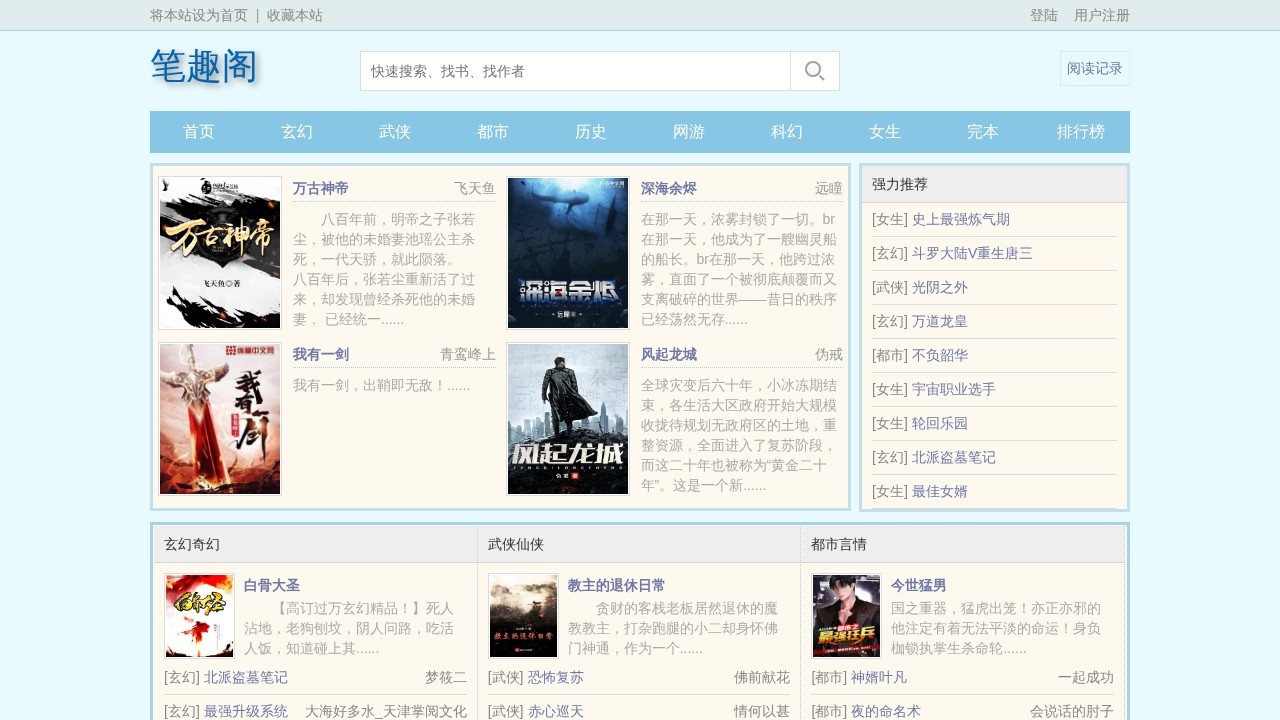The width and height of the screenshot is (1280, 720).
Task: Open the 武侠 category tab
Action: pos(395,132)
